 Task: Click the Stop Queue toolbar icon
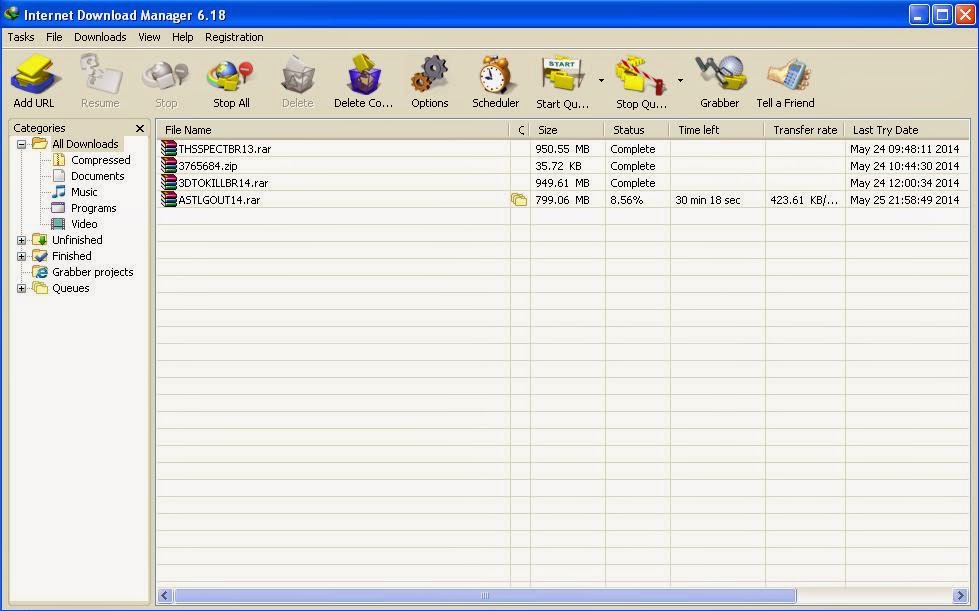pos(640,75)
